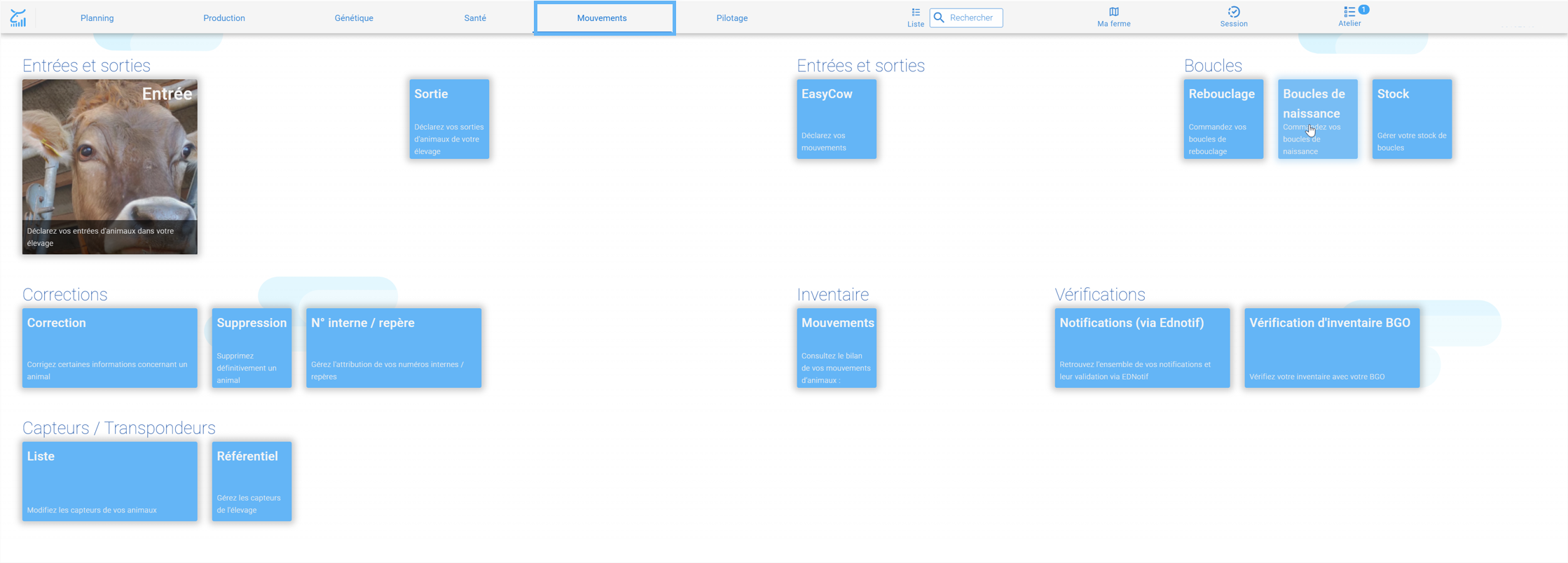Open the Capteurs Liste tile
Viewport: 1568px width, 563px height.
110,481
